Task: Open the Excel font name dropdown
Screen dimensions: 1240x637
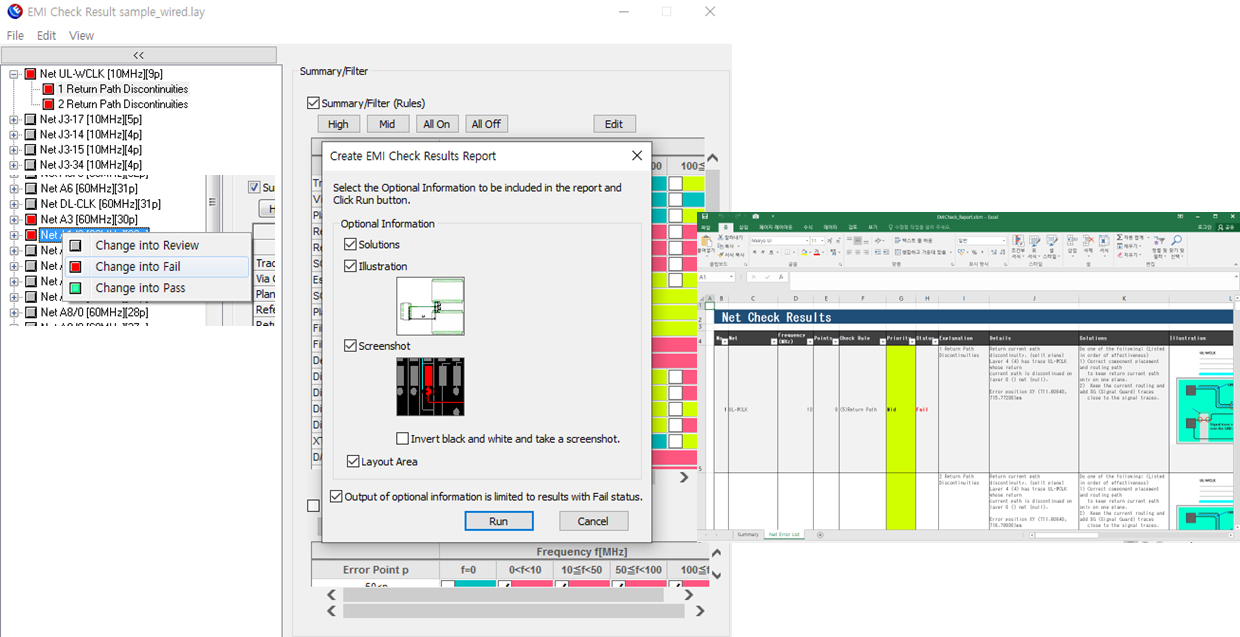Action: [x=808, y=241]
